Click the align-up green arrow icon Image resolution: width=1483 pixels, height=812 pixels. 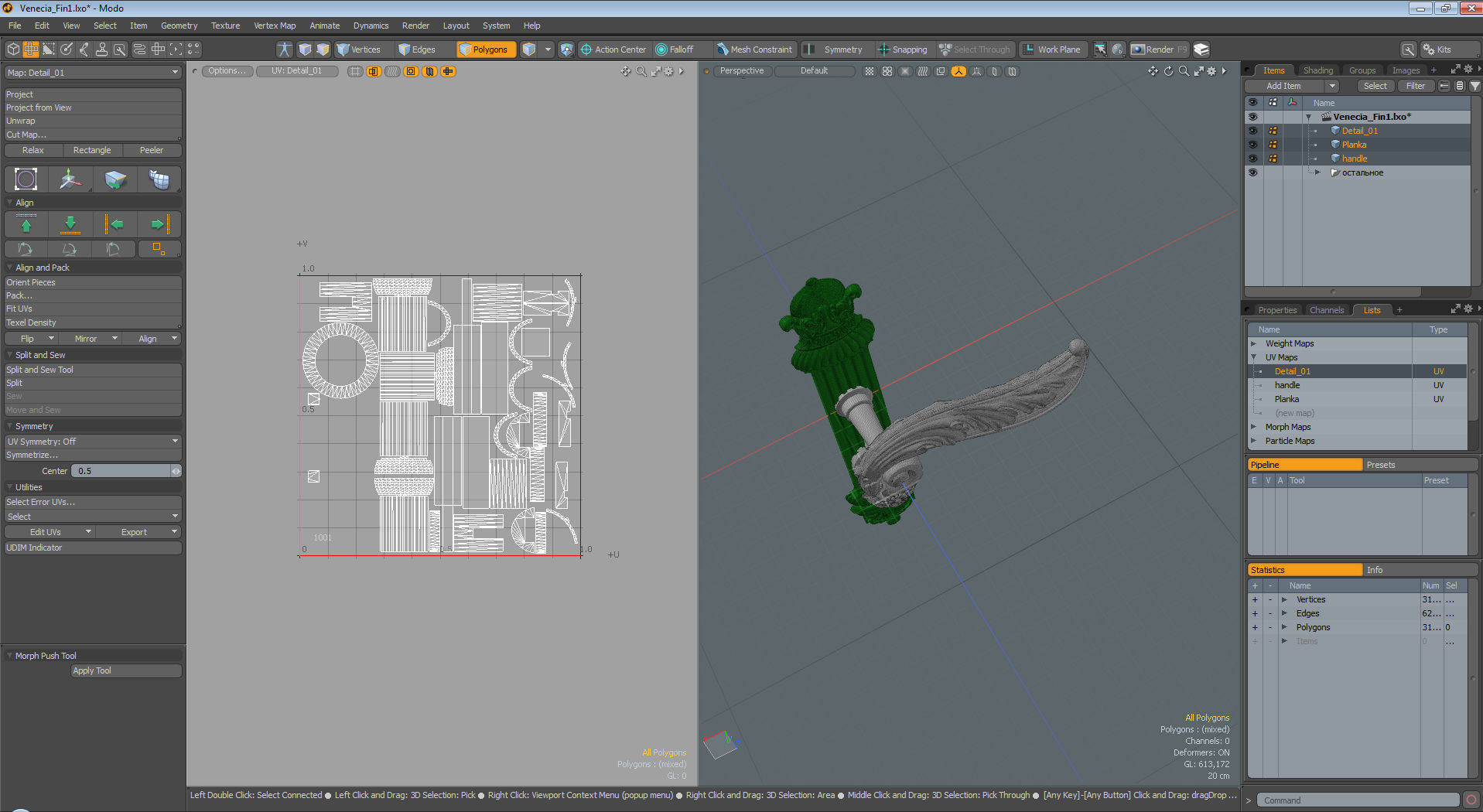(26, 224)
